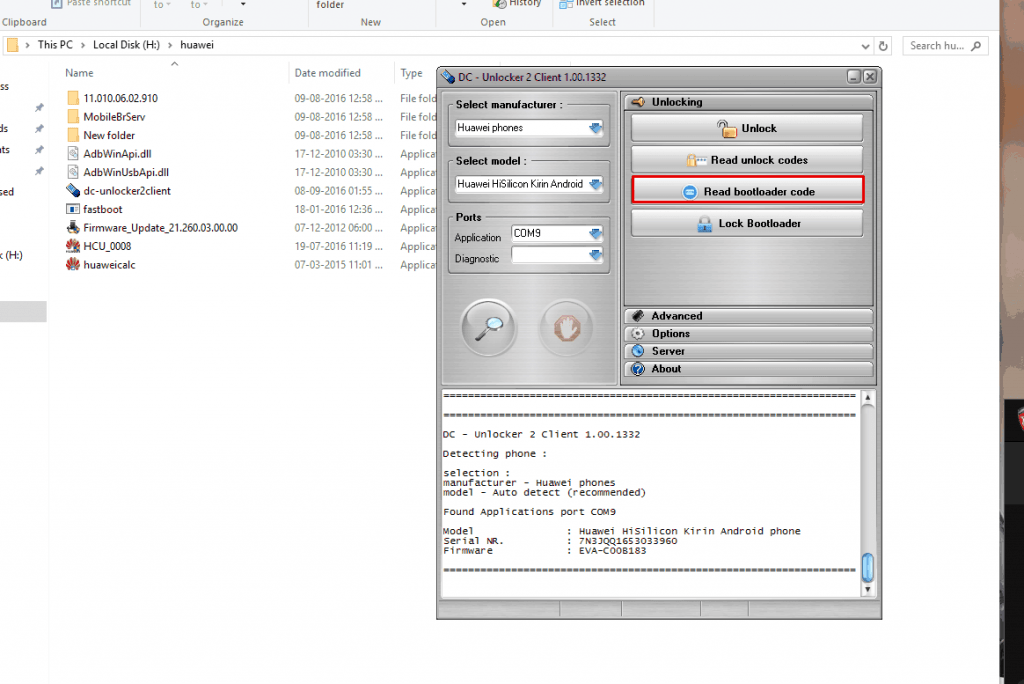
Task: Click Local Disk (H:) in the breadcrumb
Action: point(126,45)
